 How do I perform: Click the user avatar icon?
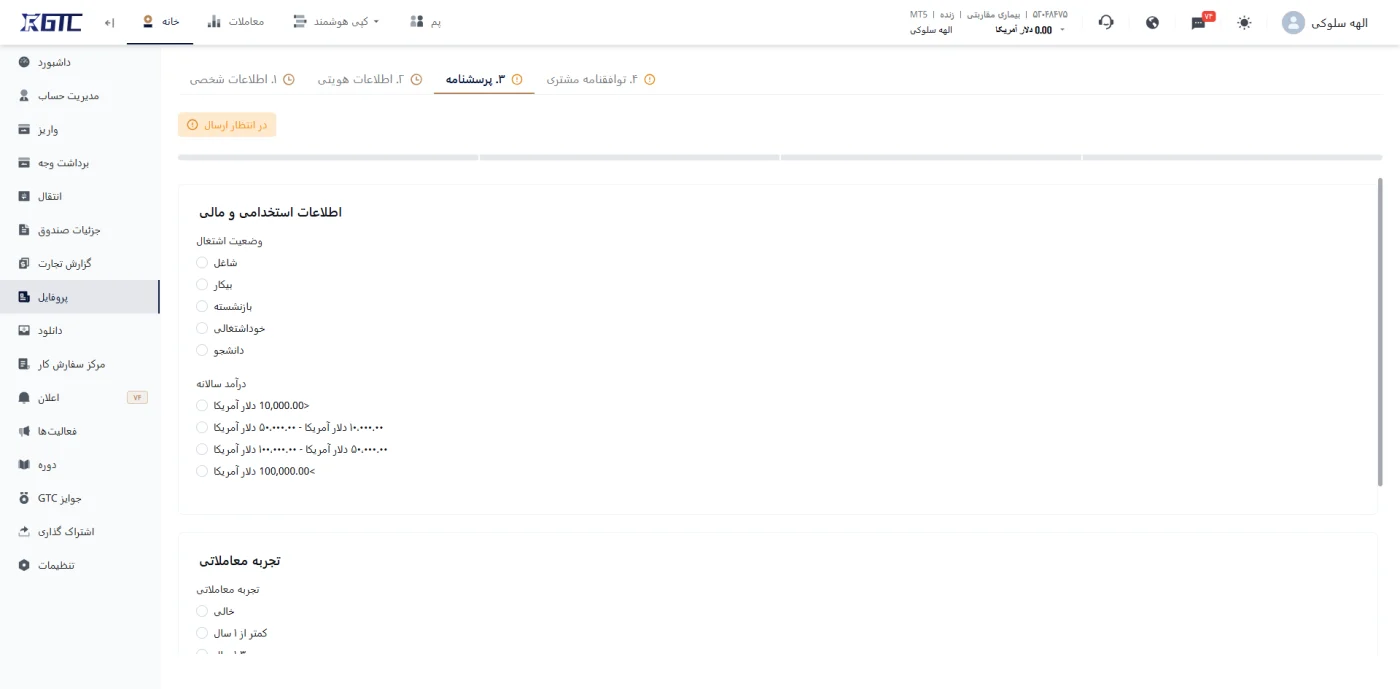pos(1293,22)
